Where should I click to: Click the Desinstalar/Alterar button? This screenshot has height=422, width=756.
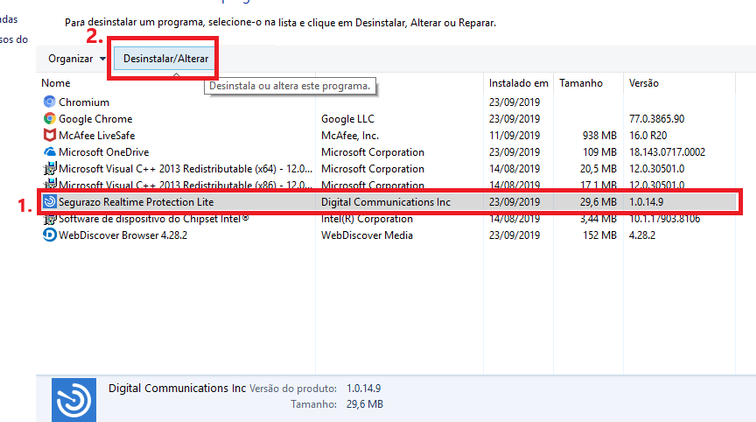pos(165,58)
